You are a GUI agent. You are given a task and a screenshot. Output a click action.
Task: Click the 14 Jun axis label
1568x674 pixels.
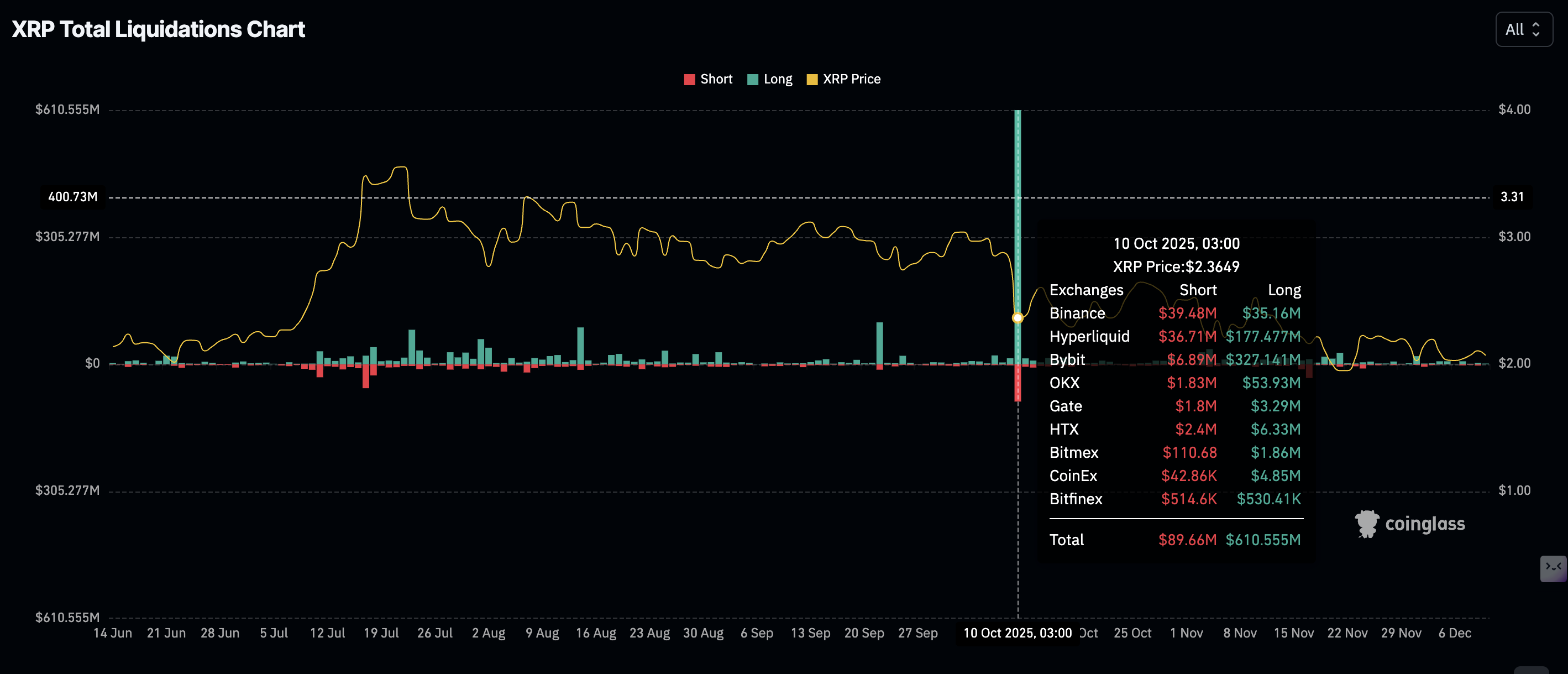click(113, 633)
